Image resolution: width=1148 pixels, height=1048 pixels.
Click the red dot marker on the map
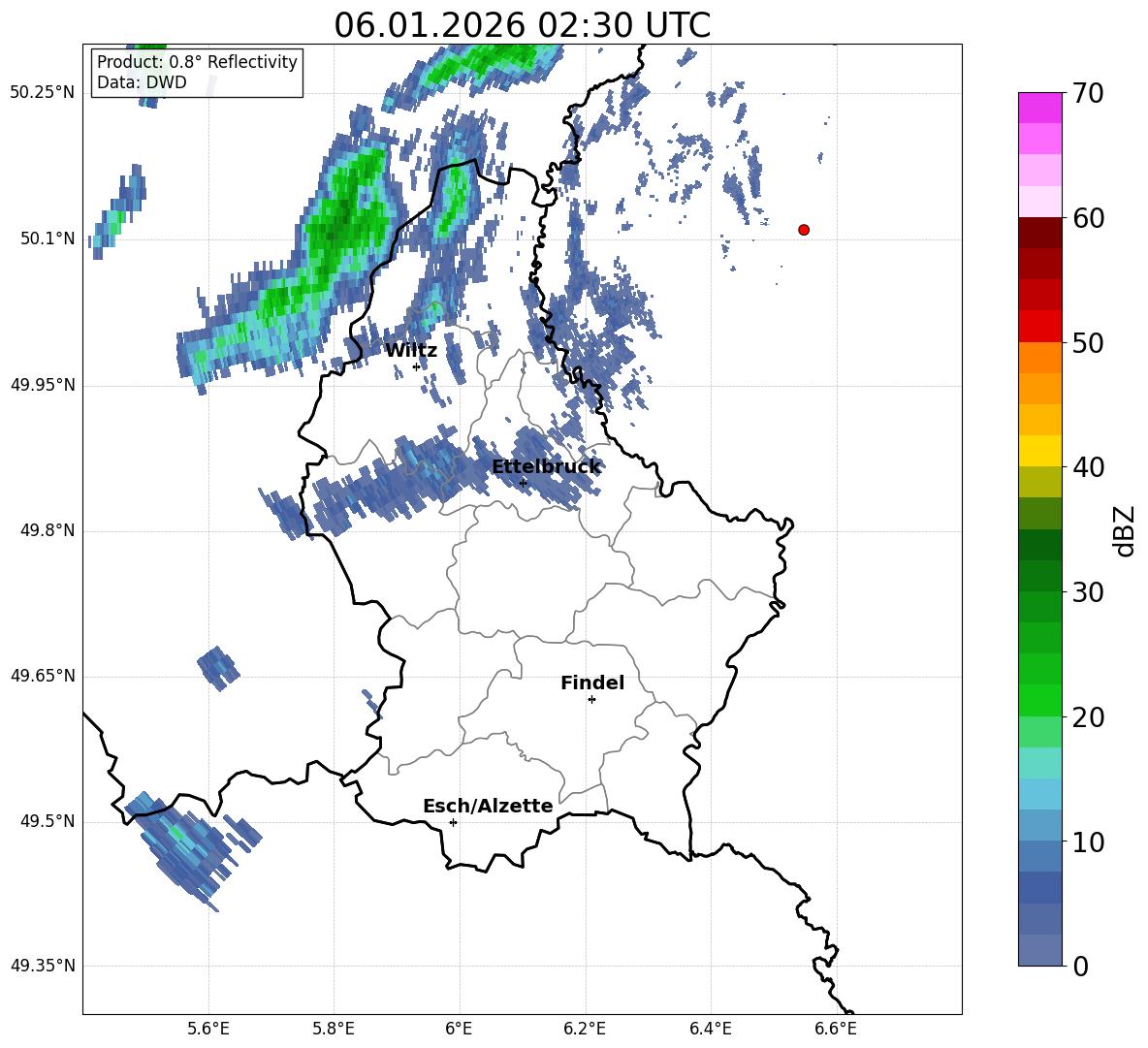pos(804,230)
